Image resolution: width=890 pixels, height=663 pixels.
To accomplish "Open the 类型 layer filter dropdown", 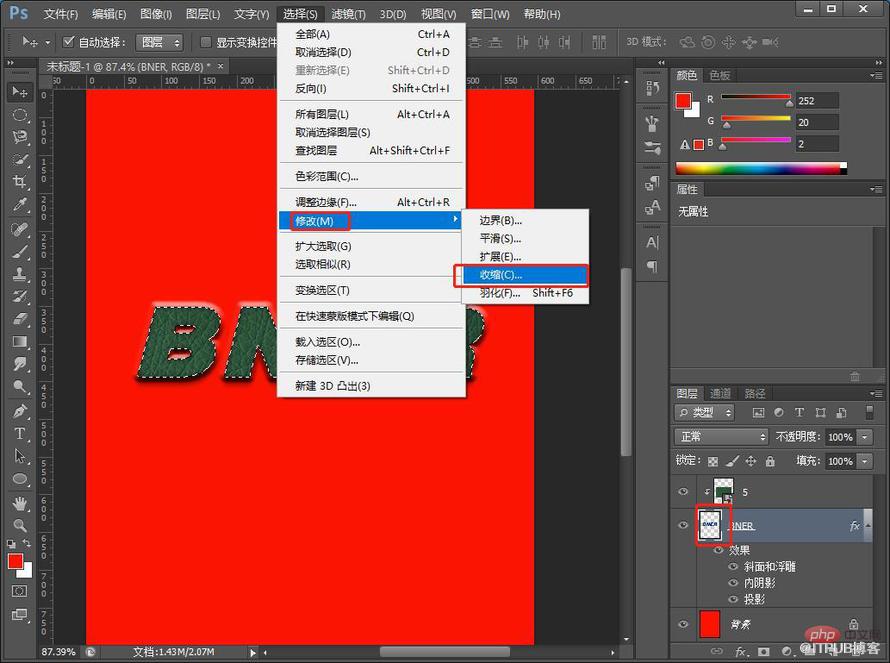I will (x=705, y=413).
